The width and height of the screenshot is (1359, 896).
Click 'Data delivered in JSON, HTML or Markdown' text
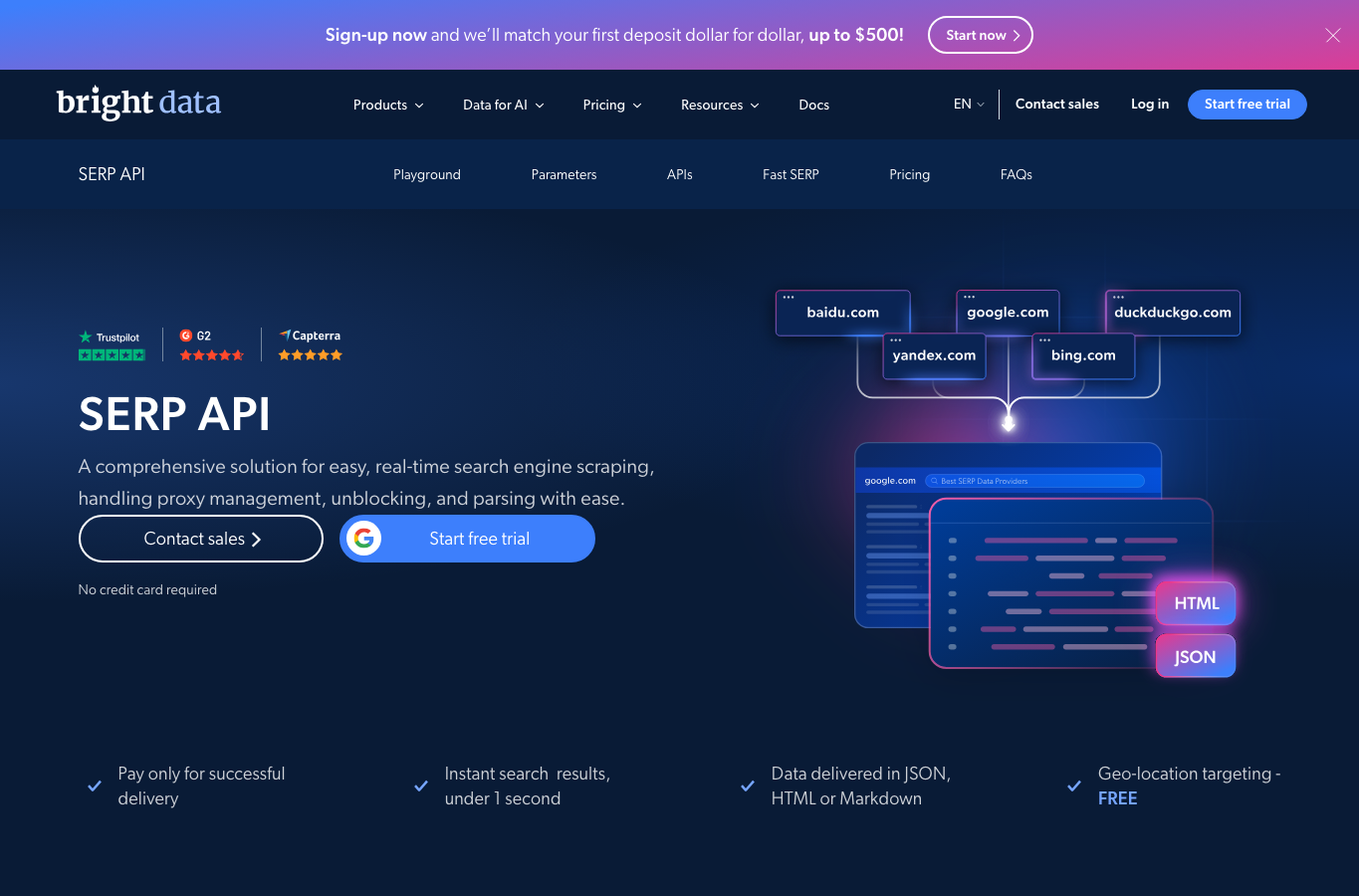tap(861, 785)
